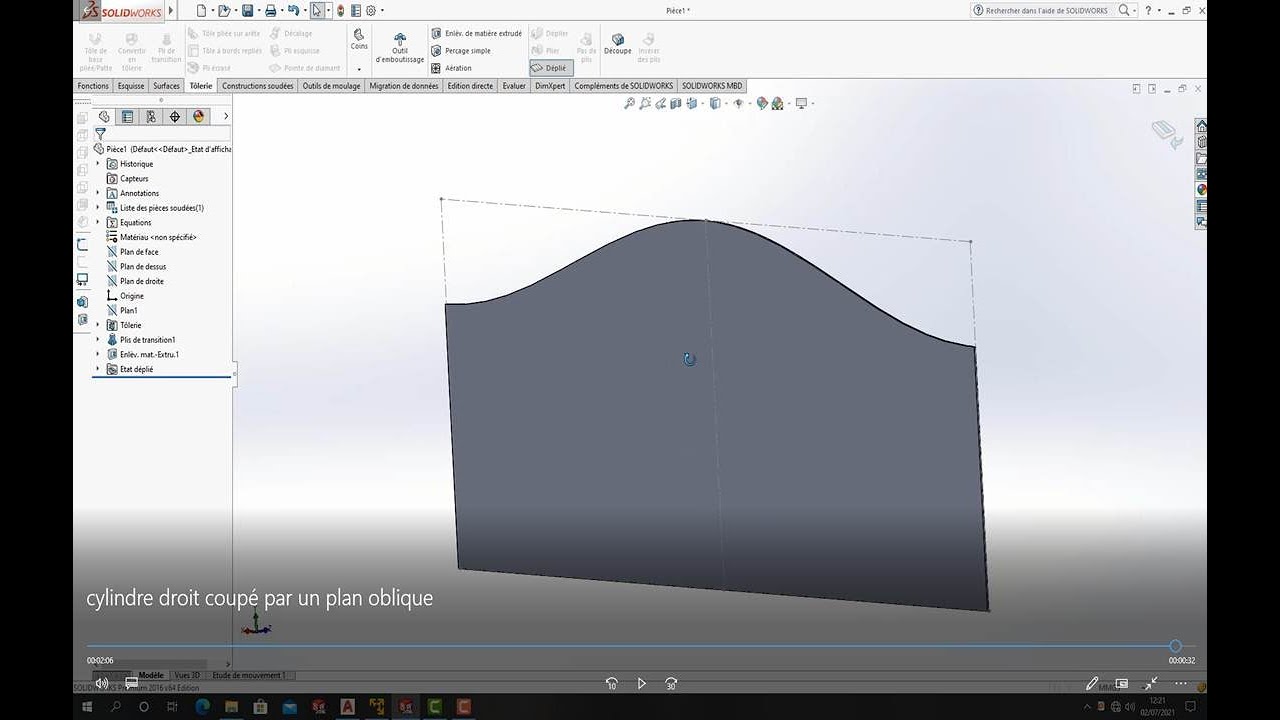Play the video with the play button
Screen dimensions: 1280x720
641,684
